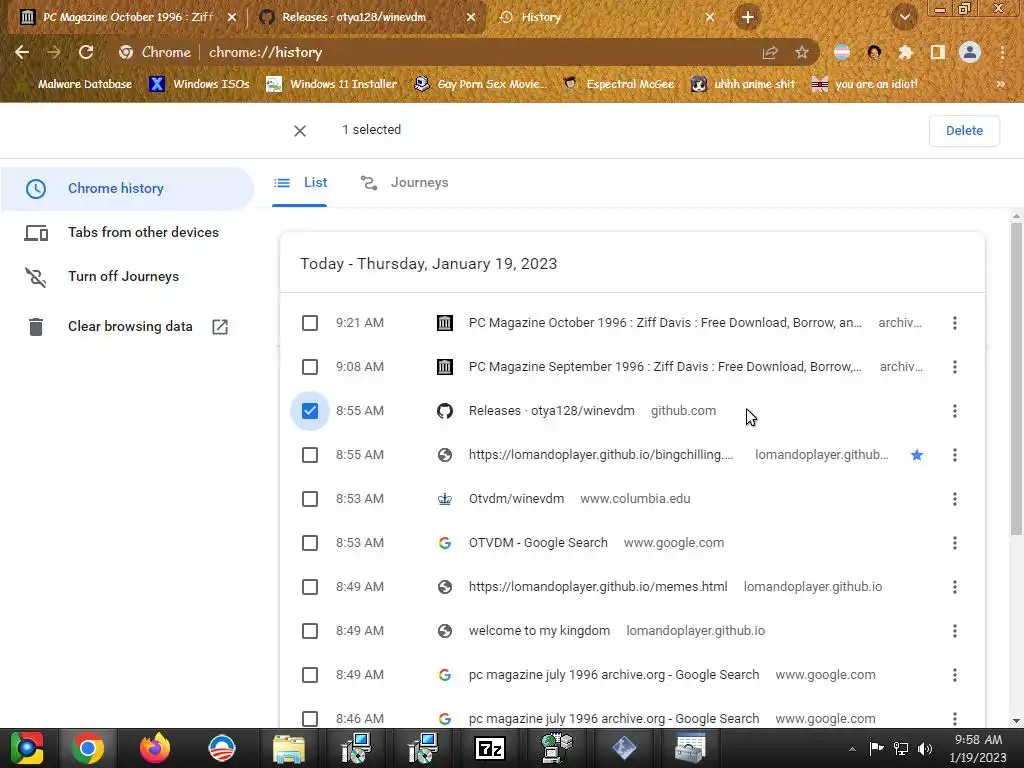Open Tabs from other devices
Screen dimensions: 1024x768
(127, 232)
